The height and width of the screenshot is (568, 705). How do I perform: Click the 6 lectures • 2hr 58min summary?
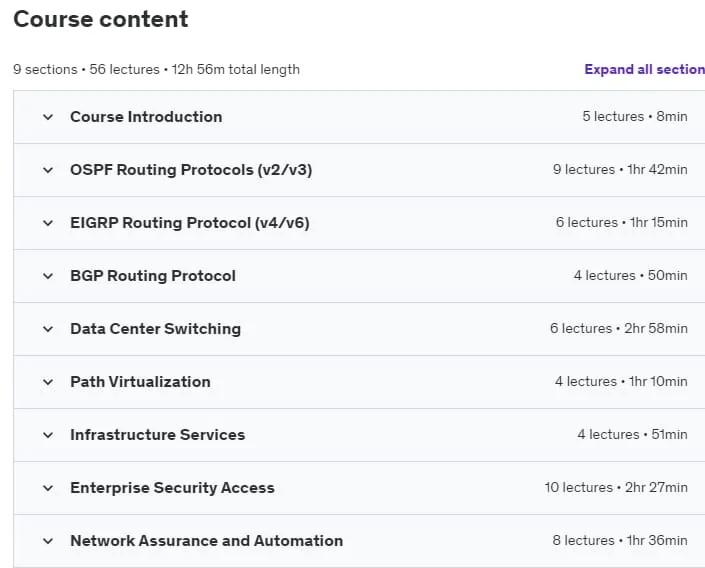pos(619,328)
